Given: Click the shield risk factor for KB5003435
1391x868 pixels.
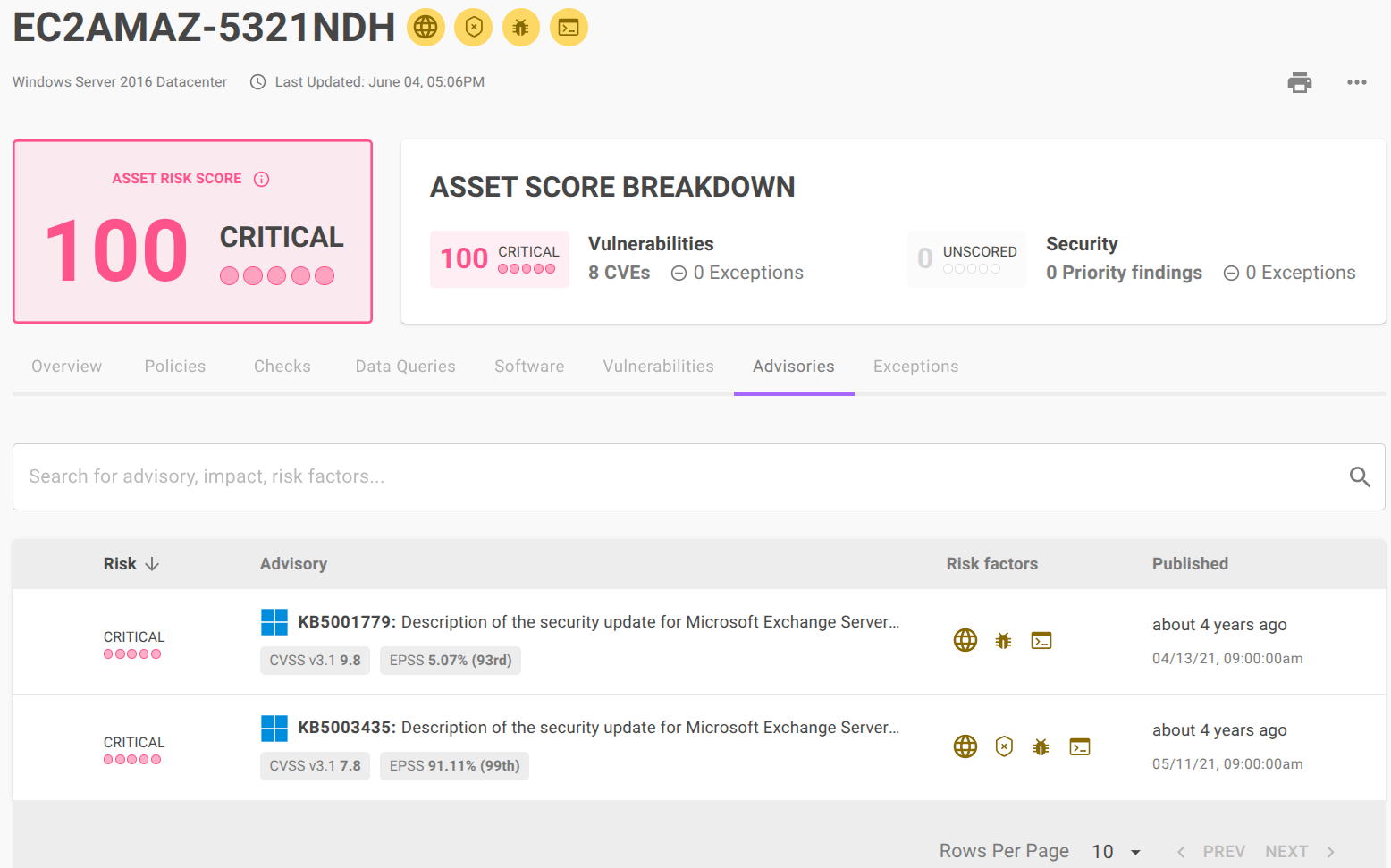Looking at the screenshot, I should (x=1004, y=746).
